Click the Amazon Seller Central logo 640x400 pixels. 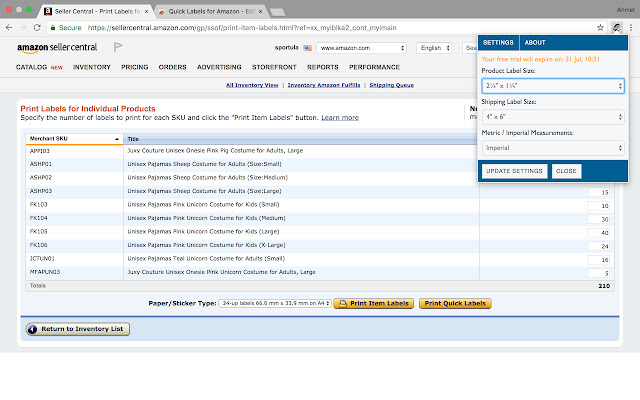click(57, 47)
